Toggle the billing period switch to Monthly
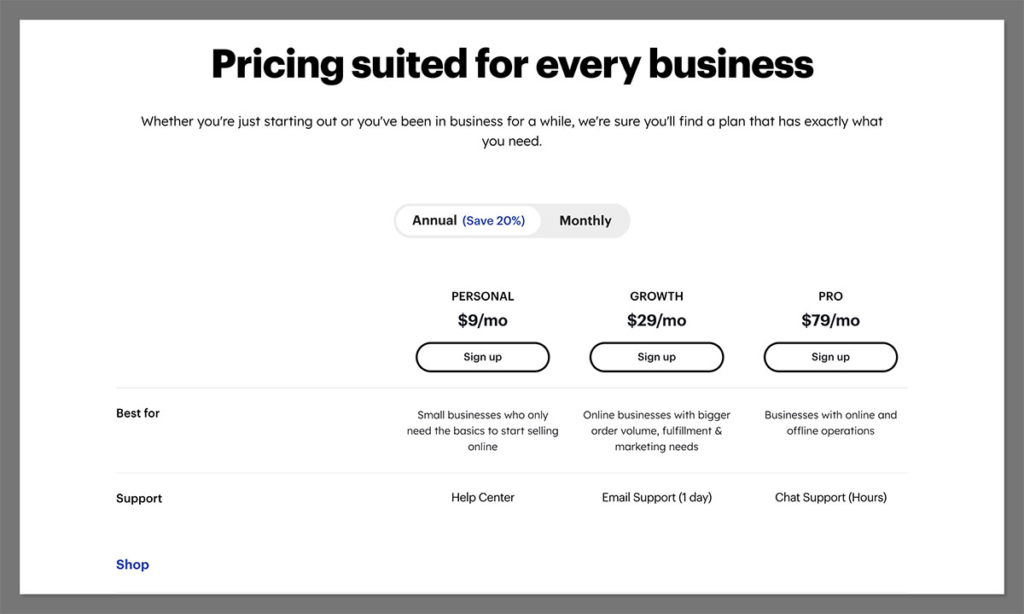Image resolution: width=1024 pixels, height=614 pixels. 585,220
